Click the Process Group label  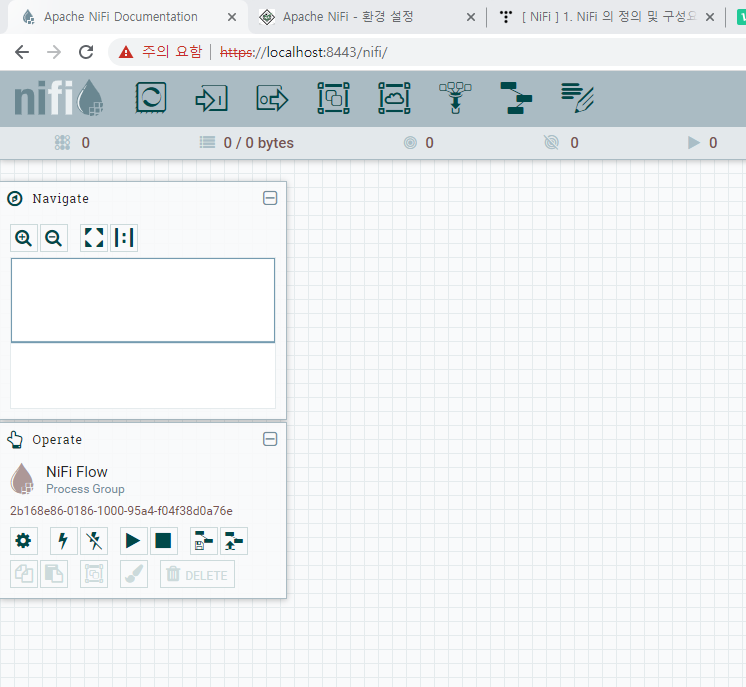85,489
